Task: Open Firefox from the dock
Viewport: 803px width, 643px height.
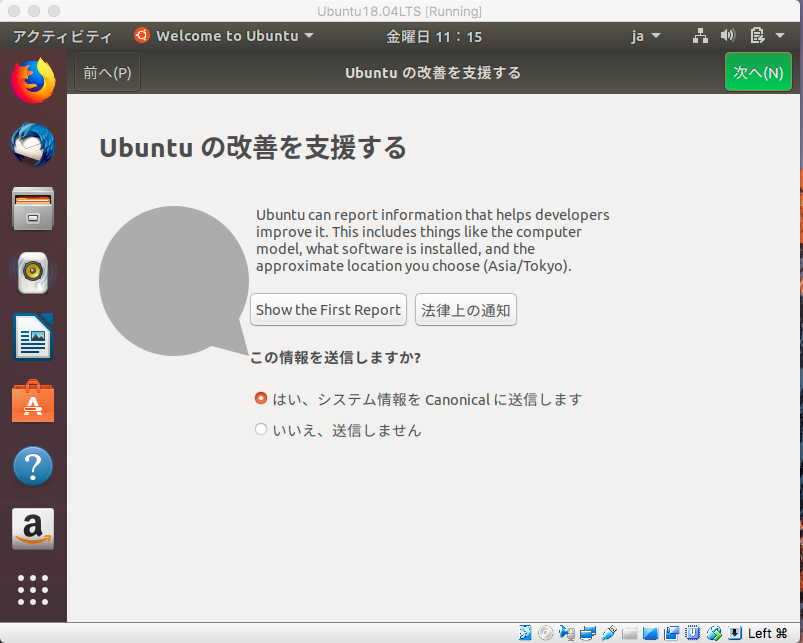Action: 33,81
